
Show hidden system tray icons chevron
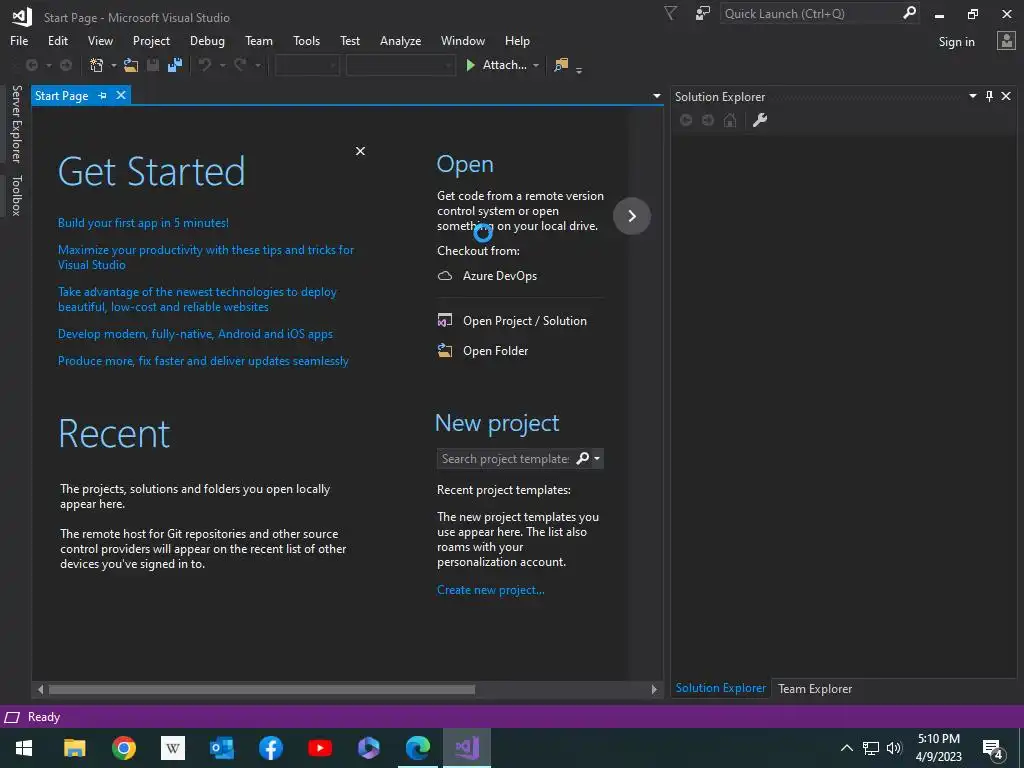[x=846, y=748]
